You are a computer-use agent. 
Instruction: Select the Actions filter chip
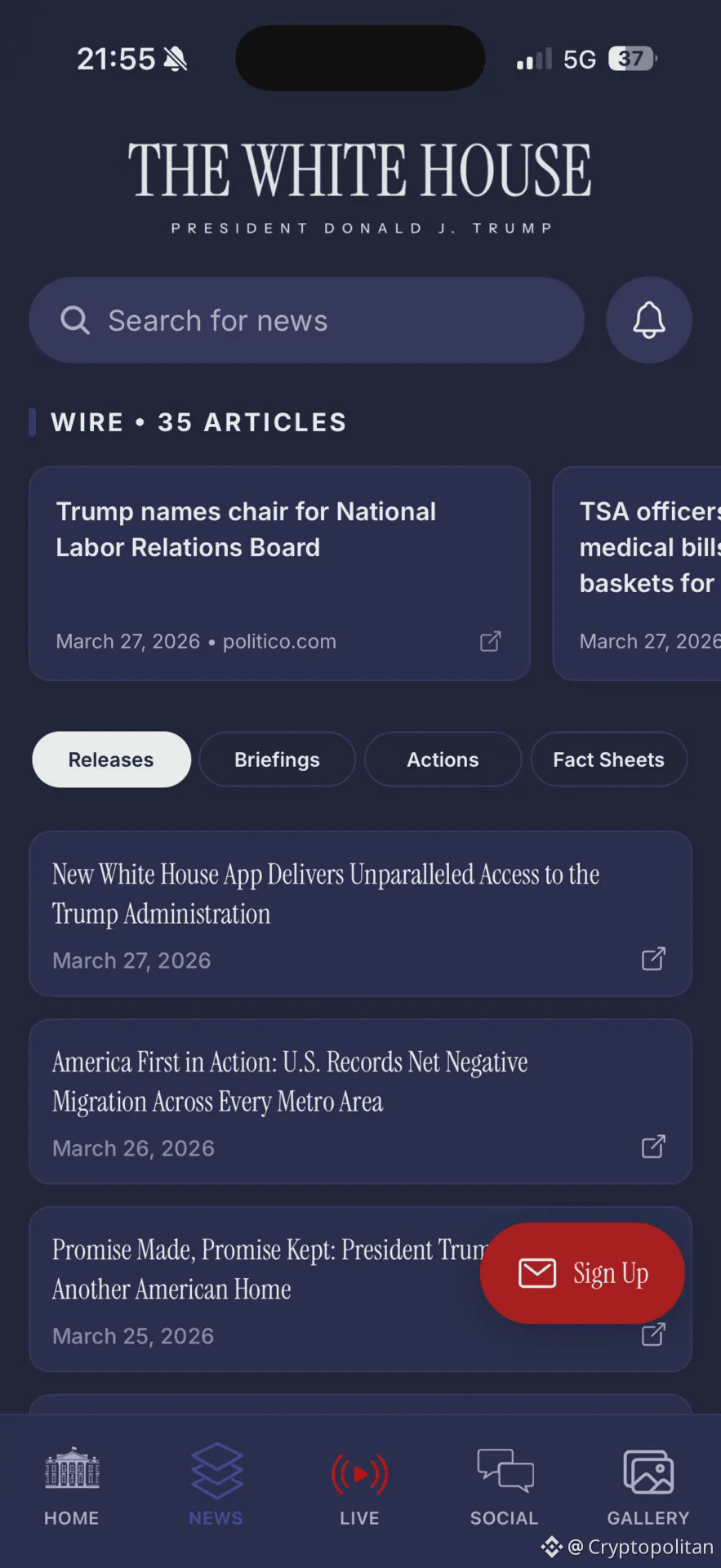coord(443,759)
